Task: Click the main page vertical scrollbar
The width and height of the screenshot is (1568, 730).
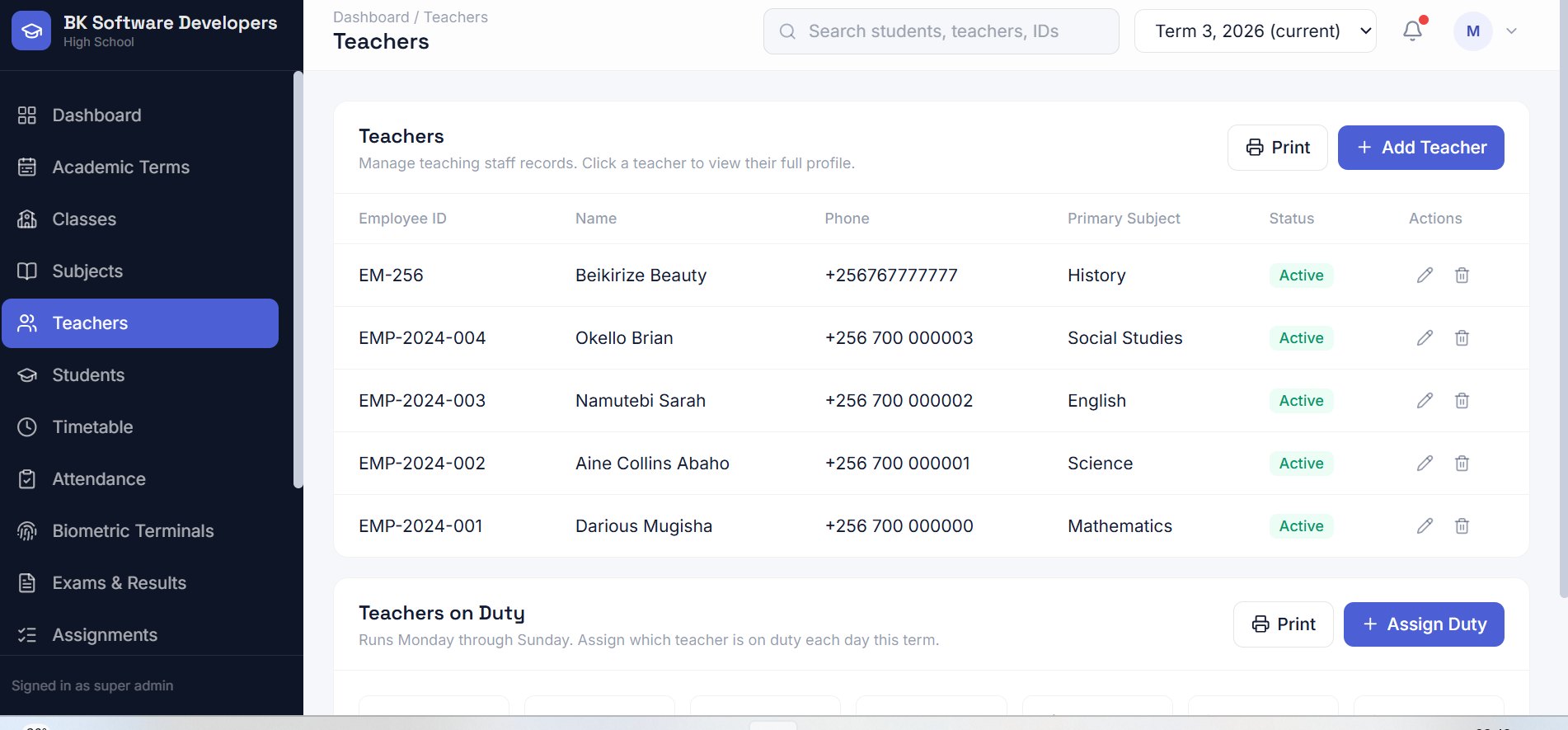Action: [x=1563, y=299]
